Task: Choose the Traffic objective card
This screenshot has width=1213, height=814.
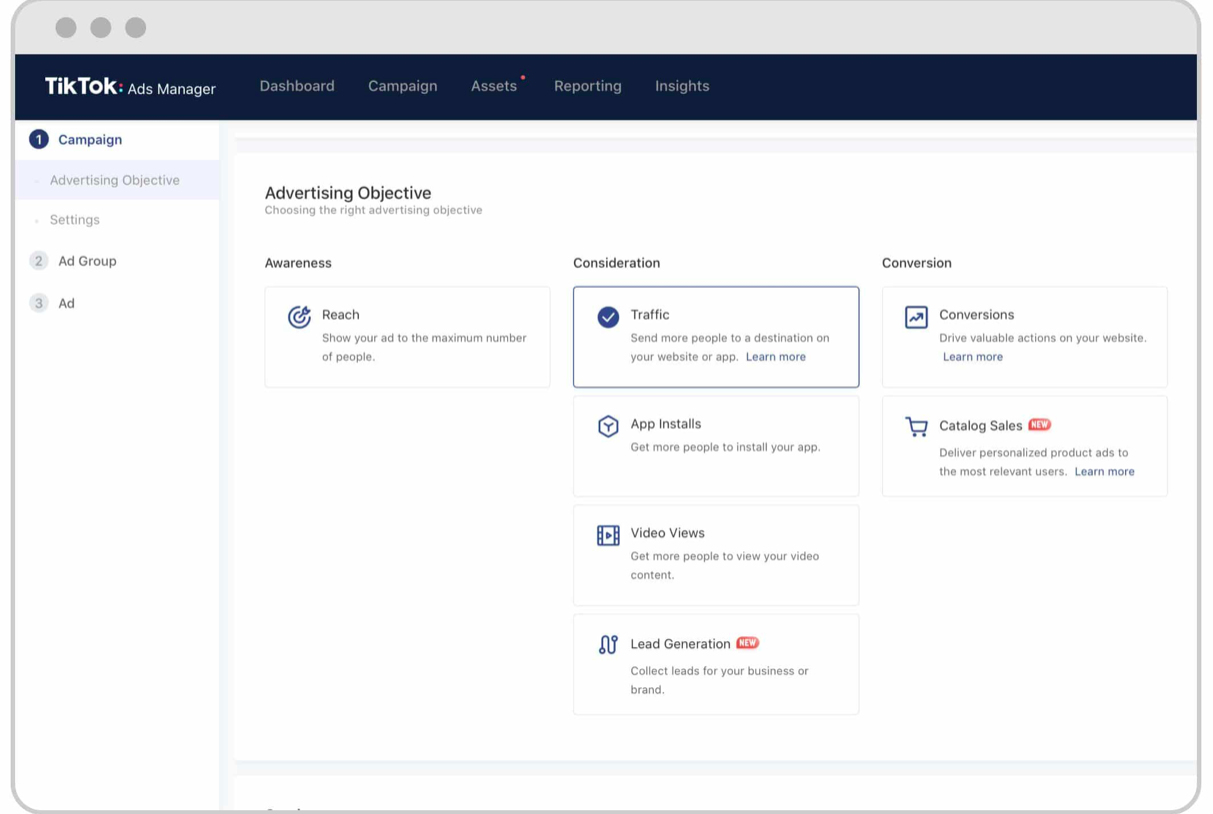Action: (716, 337)
